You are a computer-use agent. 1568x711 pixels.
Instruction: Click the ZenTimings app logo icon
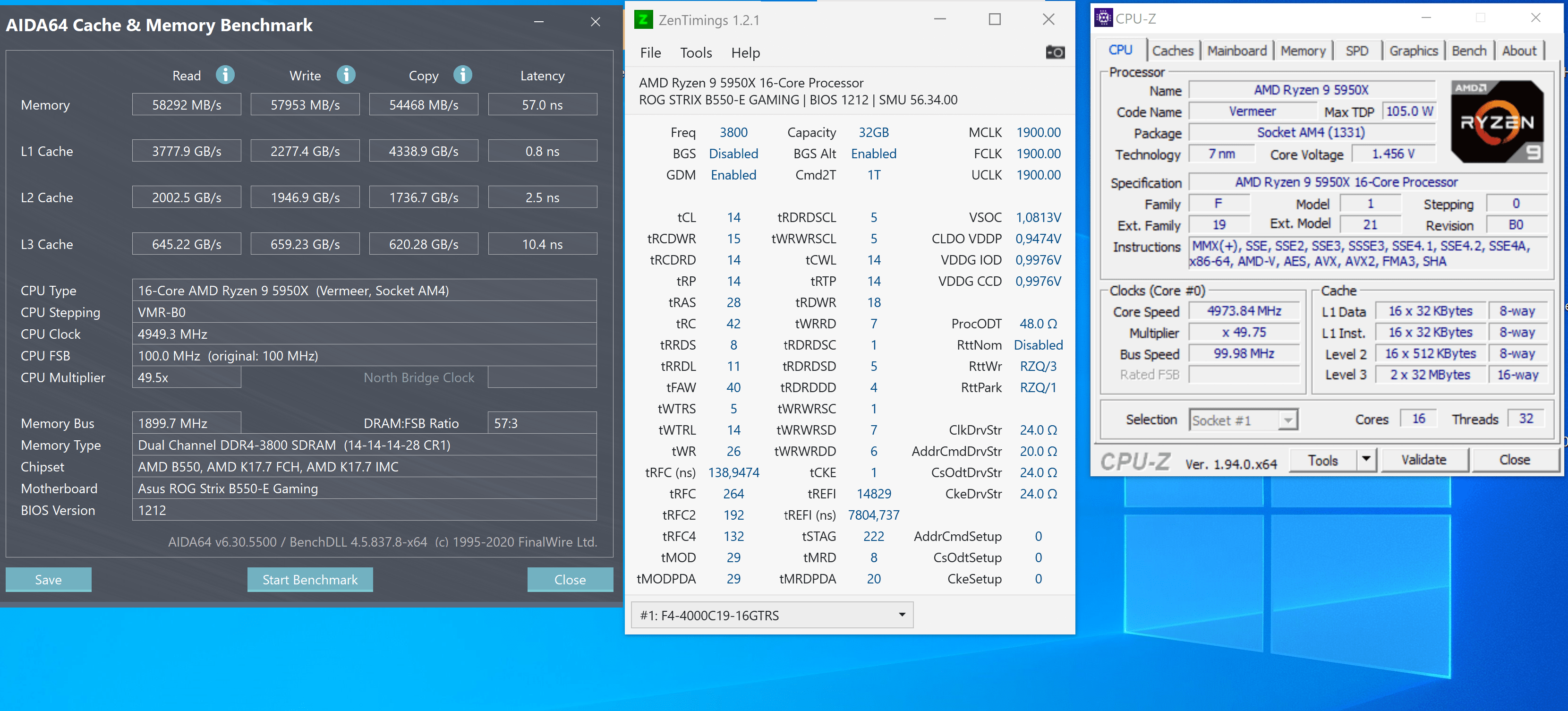[643, 19]
